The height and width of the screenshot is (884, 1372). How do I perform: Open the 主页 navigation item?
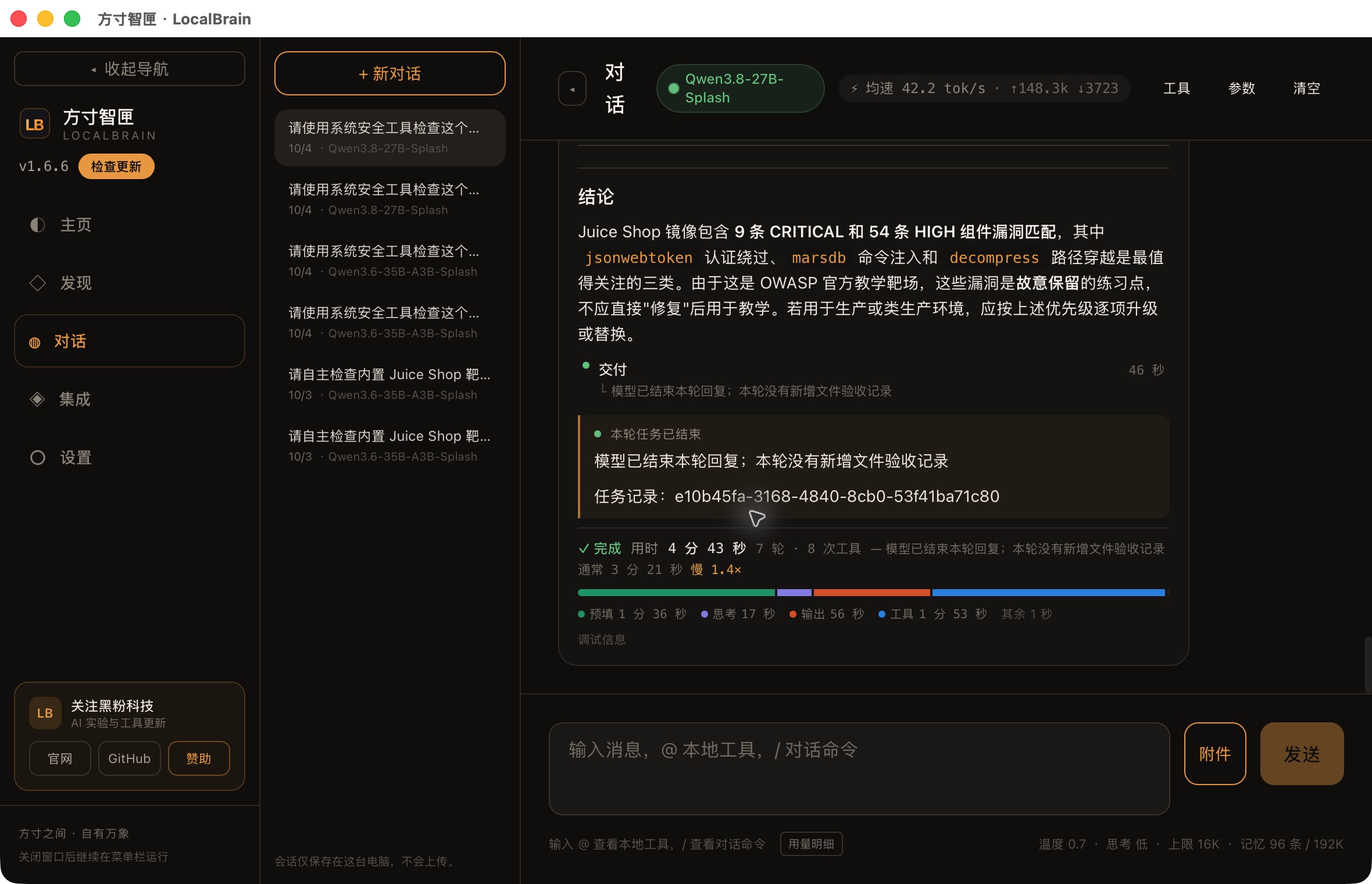130,225
